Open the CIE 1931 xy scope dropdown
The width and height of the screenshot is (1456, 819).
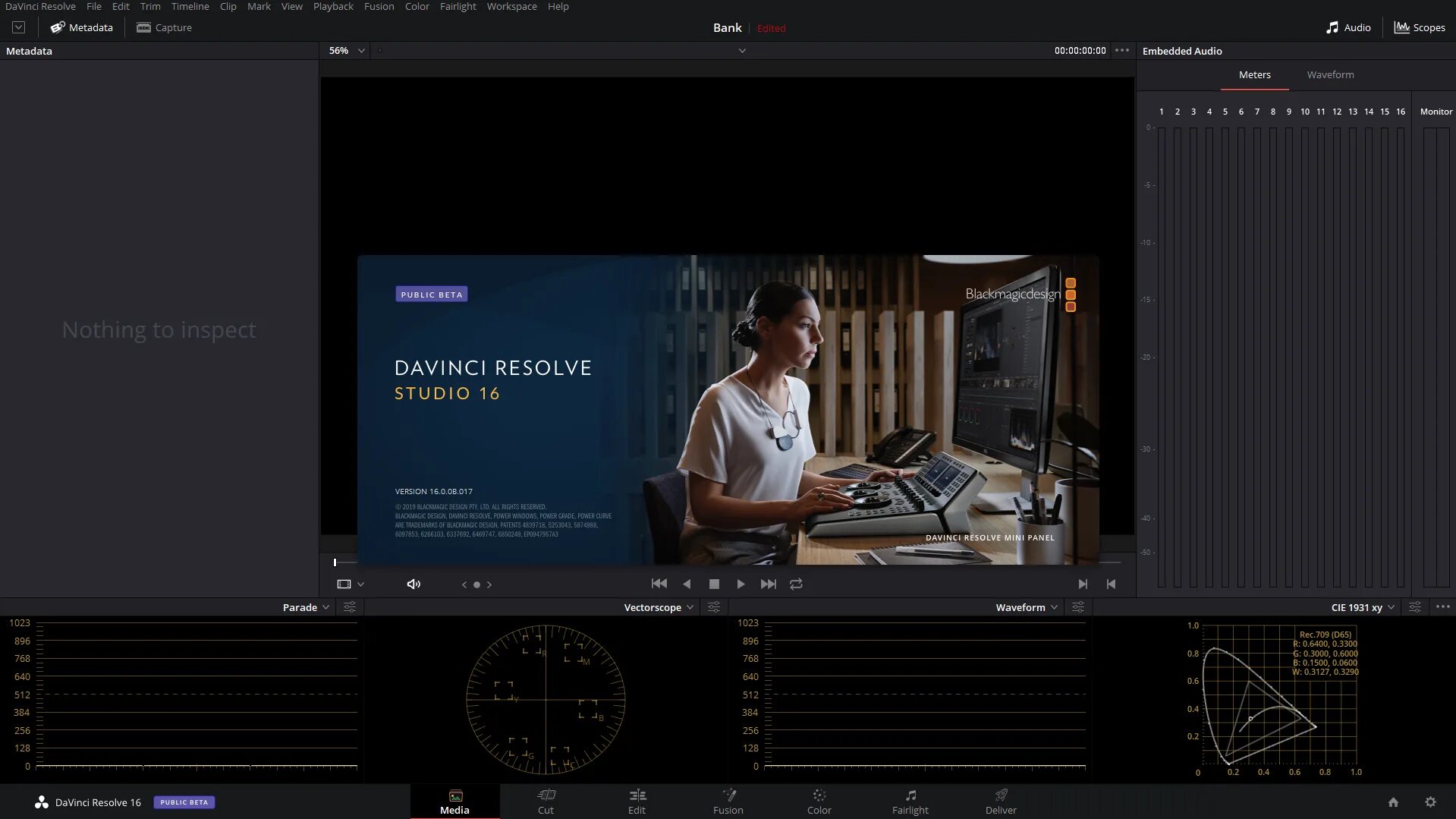pos(1363,607)
